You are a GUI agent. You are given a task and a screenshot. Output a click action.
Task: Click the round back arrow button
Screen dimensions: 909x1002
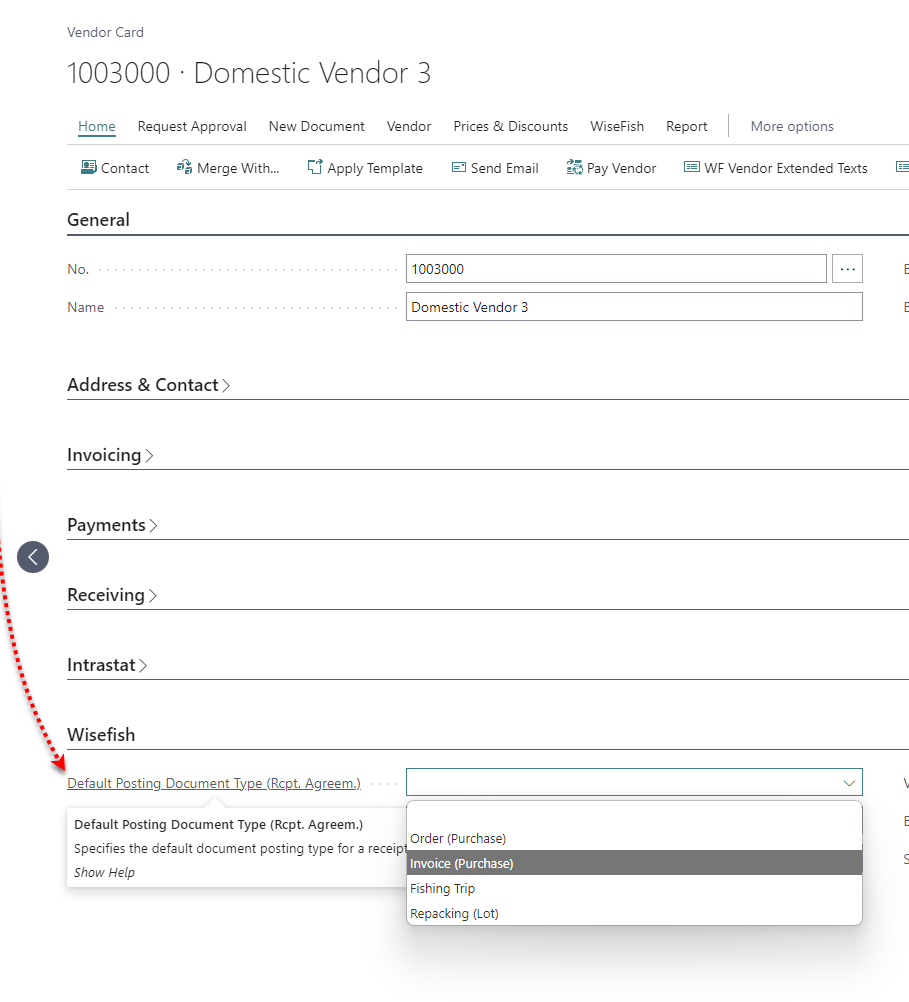(33, 557)
